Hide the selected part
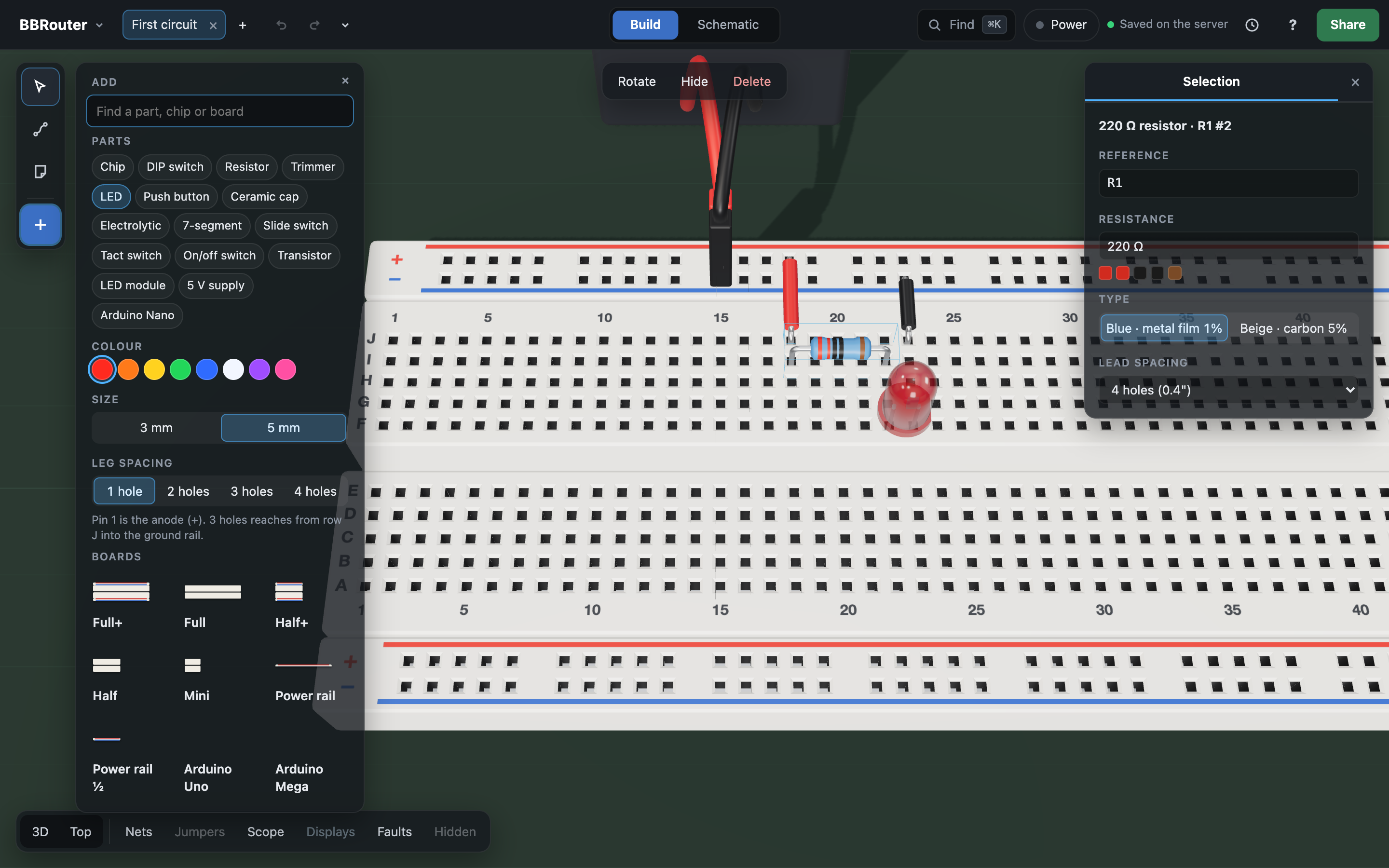The width and height of the screenshot is (1389, 868). [x=694, y=81]
